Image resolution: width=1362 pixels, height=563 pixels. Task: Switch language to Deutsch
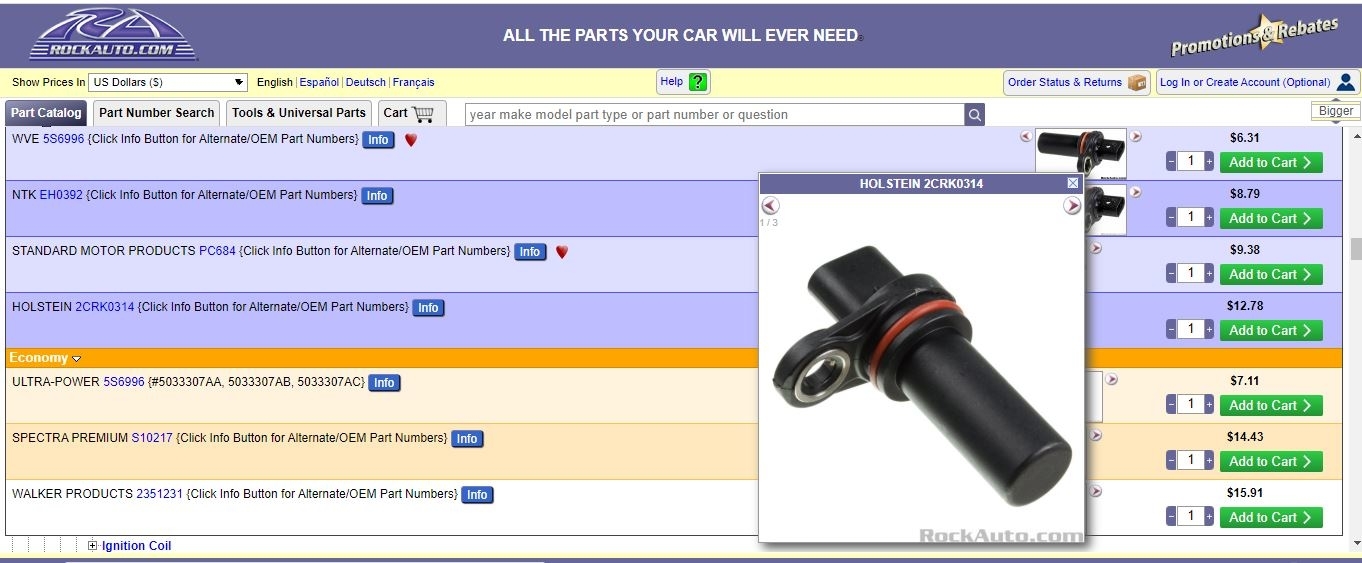pyautogui.click(x=366, y=83)
